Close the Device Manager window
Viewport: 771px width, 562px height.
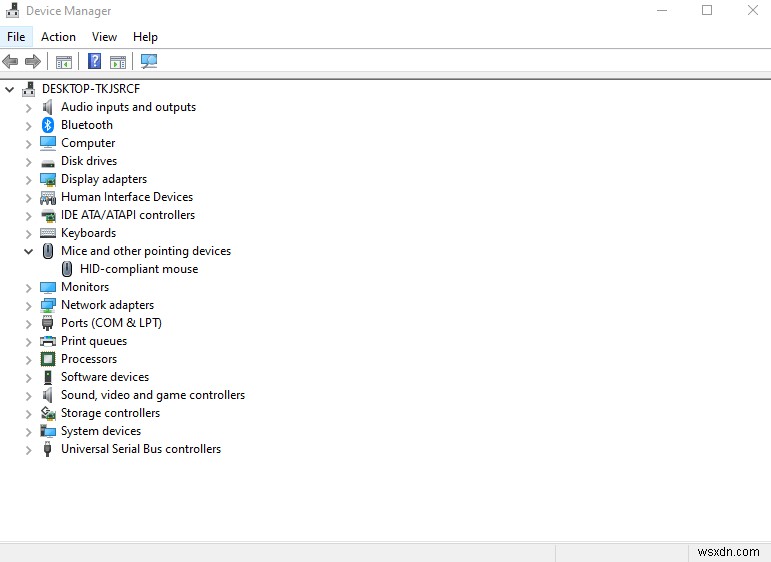pos(752,10)
